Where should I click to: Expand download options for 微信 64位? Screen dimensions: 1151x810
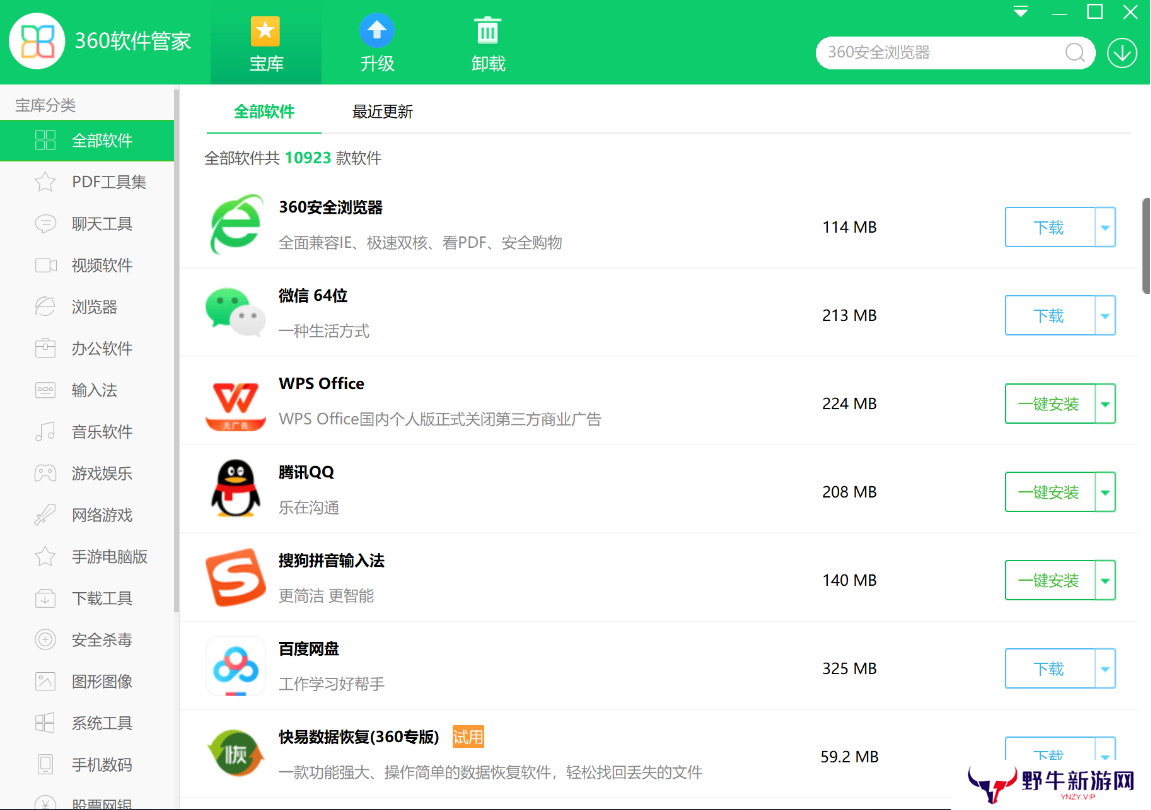coord(1105,316)
